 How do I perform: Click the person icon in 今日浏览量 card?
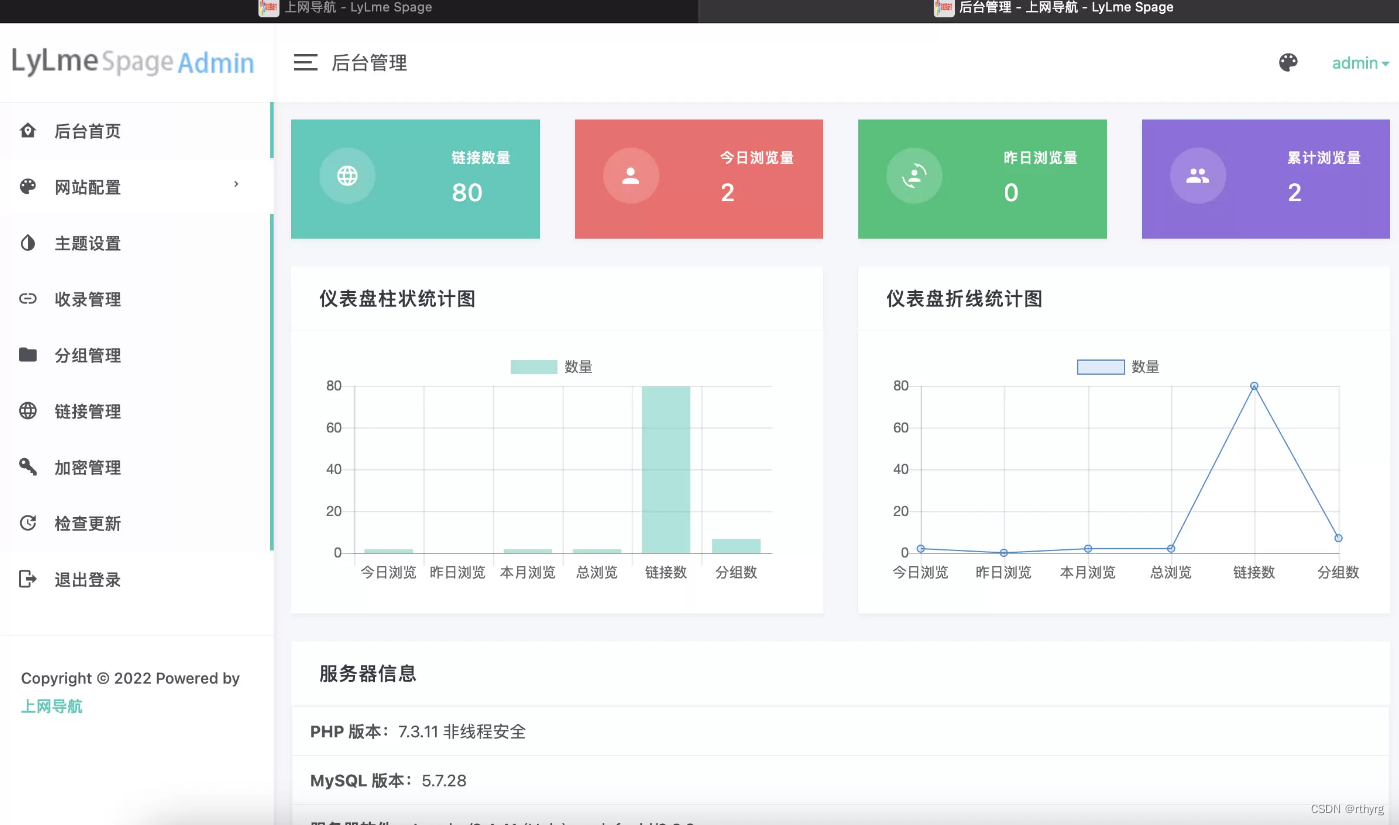[631, 176]
